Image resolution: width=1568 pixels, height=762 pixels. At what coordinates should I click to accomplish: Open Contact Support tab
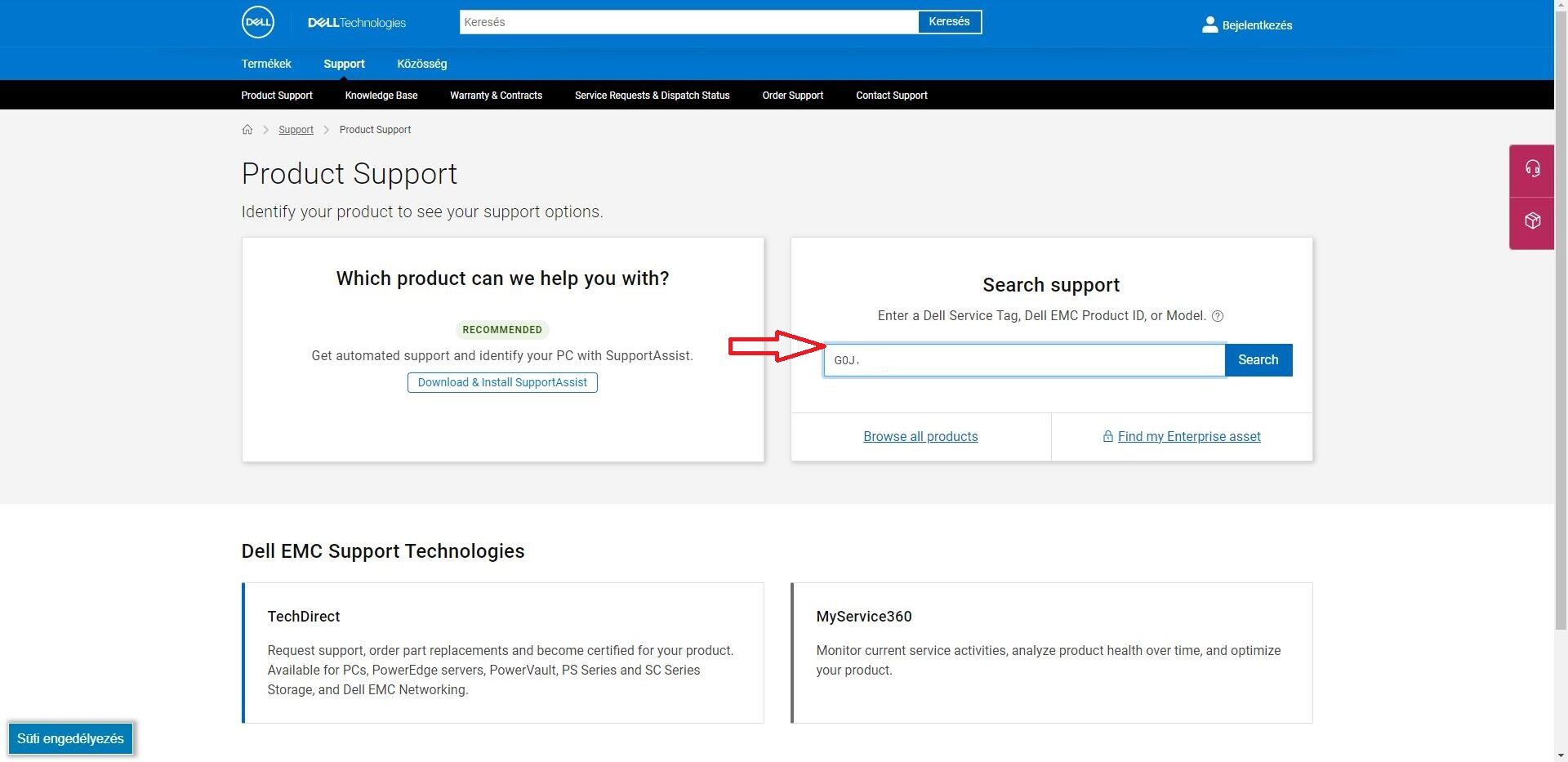(x=892, y=96)
